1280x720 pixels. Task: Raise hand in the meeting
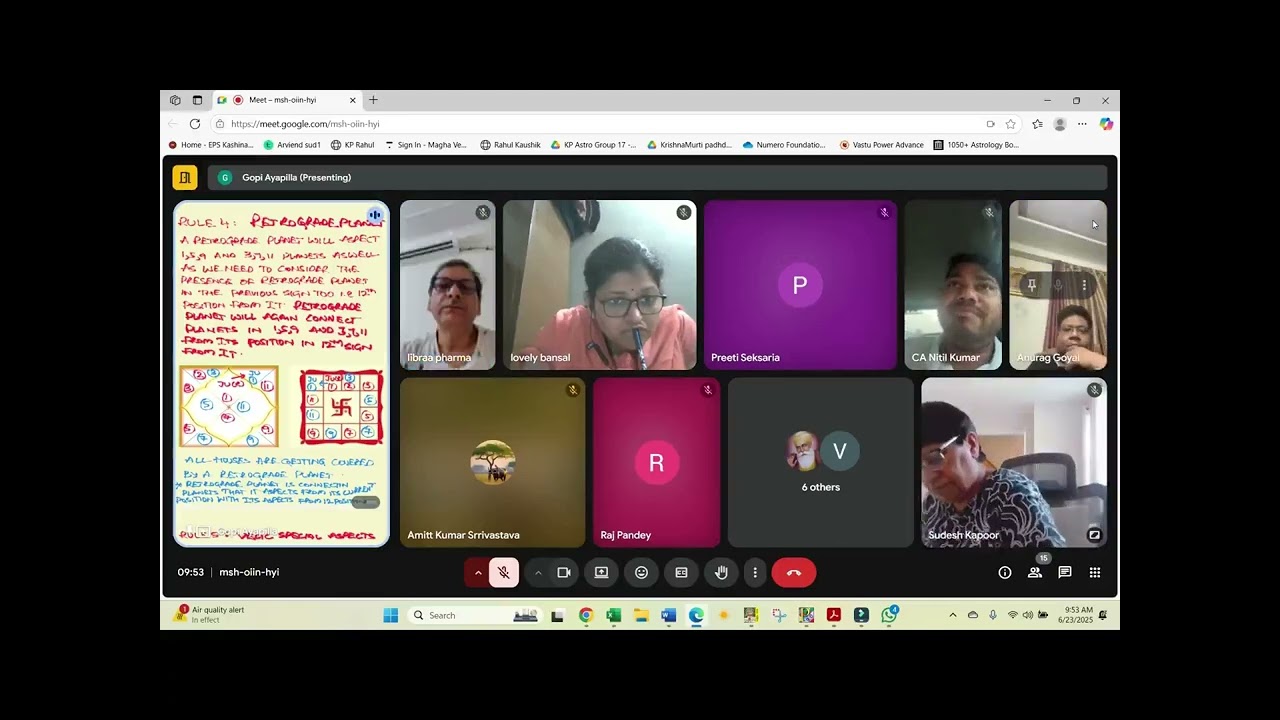(x=721, y=573)
